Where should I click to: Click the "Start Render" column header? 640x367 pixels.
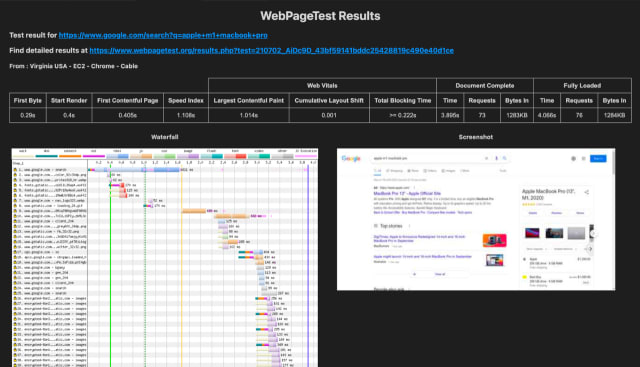pos(69,100)
